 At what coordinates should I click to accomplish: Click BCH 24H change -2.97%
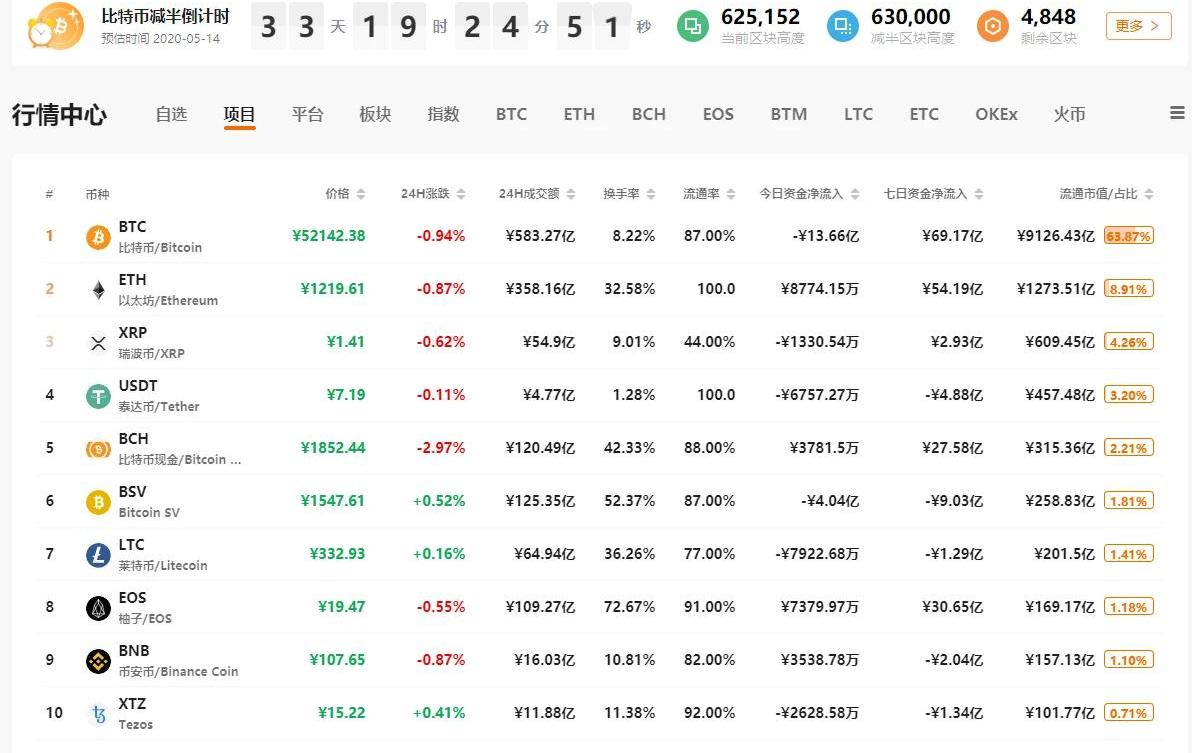(x=441, y=448)
